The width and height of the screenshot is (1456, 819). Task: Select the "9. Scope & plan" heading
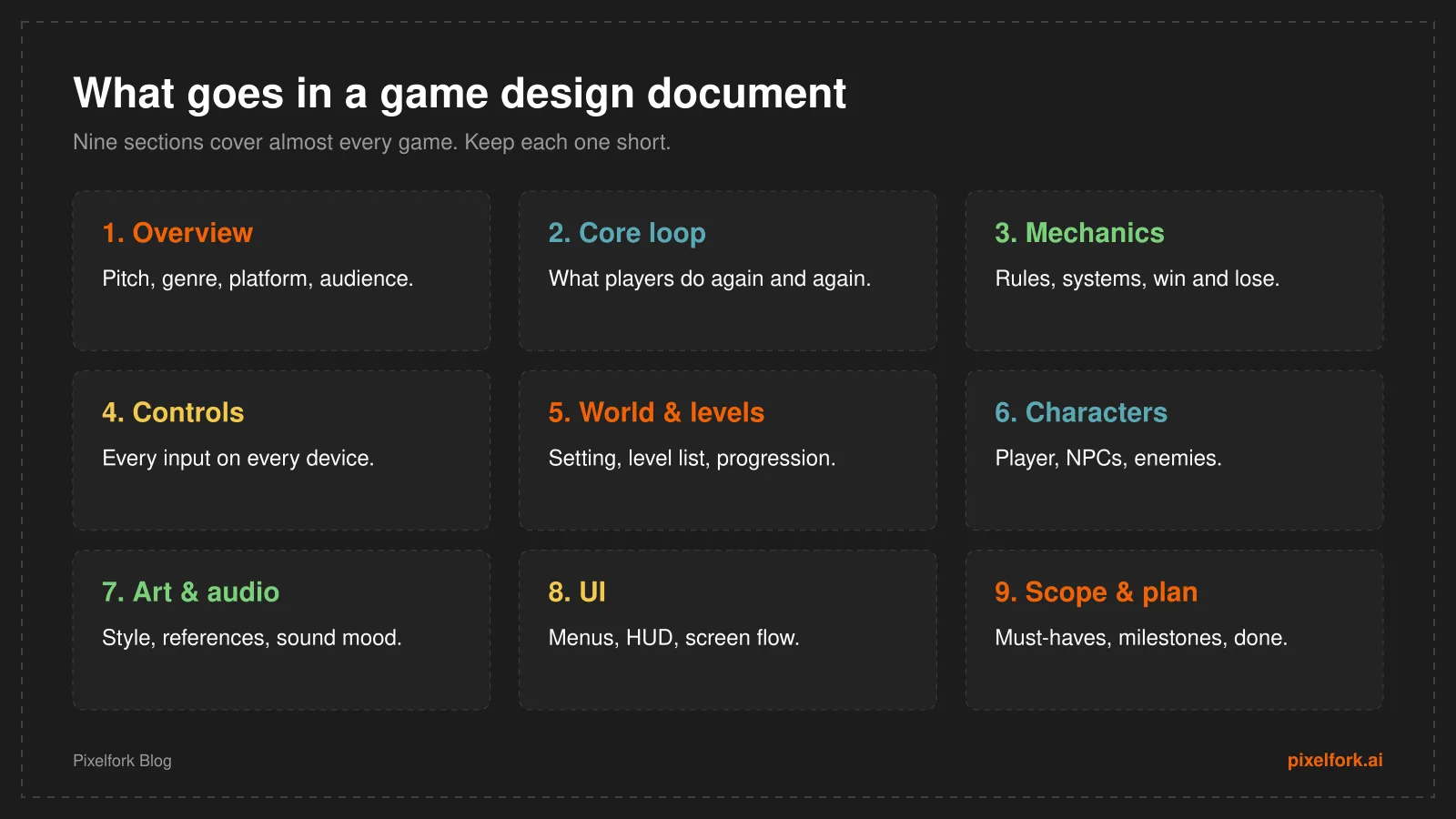1096,592
